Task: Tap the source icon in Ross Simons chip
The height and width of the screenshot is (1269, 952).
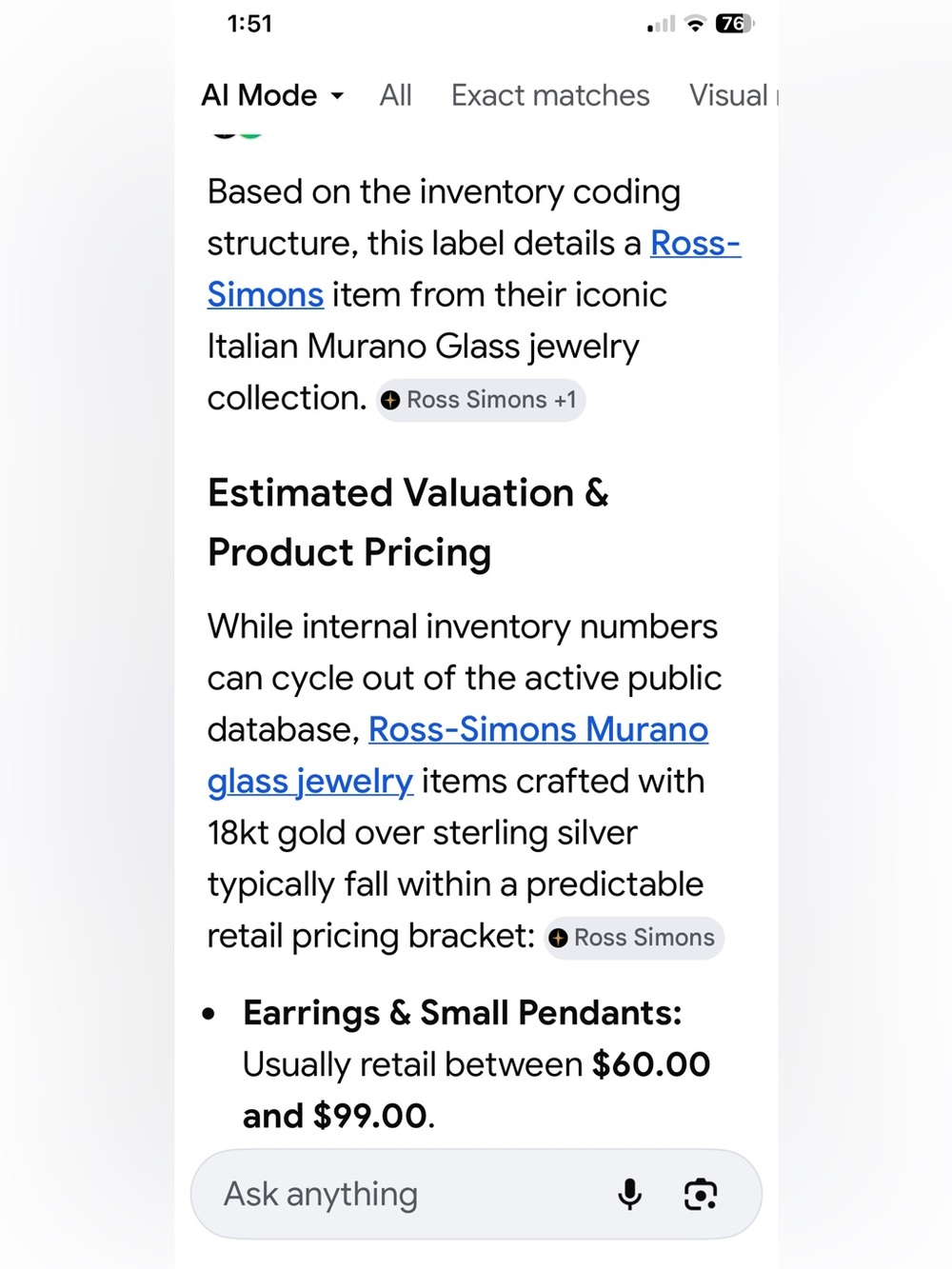Action: [x=559, y=938]
